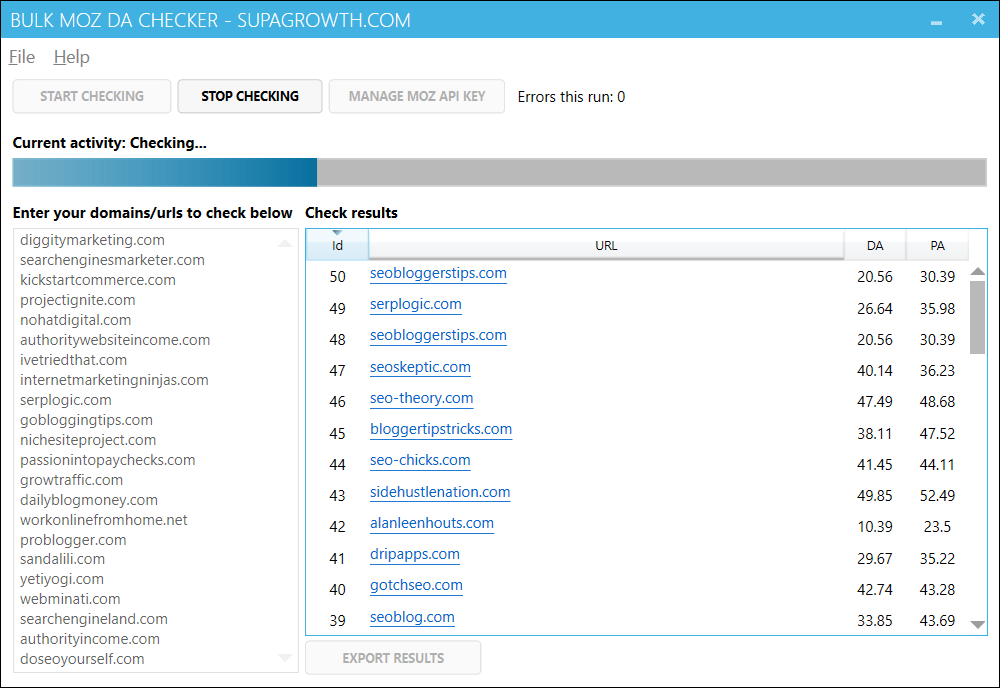The width and height of the screenshot is (1000, 688).
Task: Click authorityincome.com in the domain list
Action: pos(90,640)
